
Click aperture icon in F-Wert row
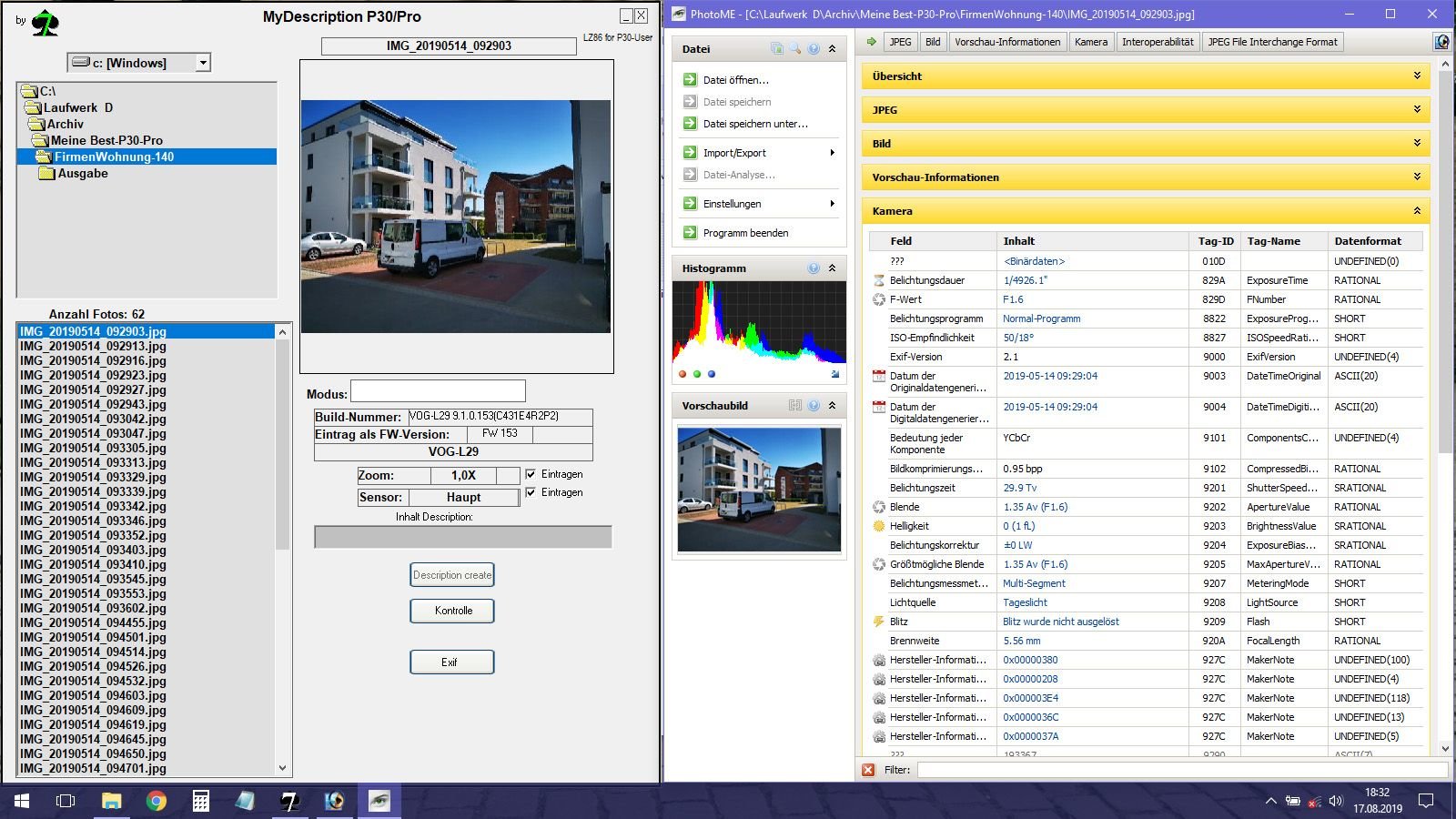879,299
